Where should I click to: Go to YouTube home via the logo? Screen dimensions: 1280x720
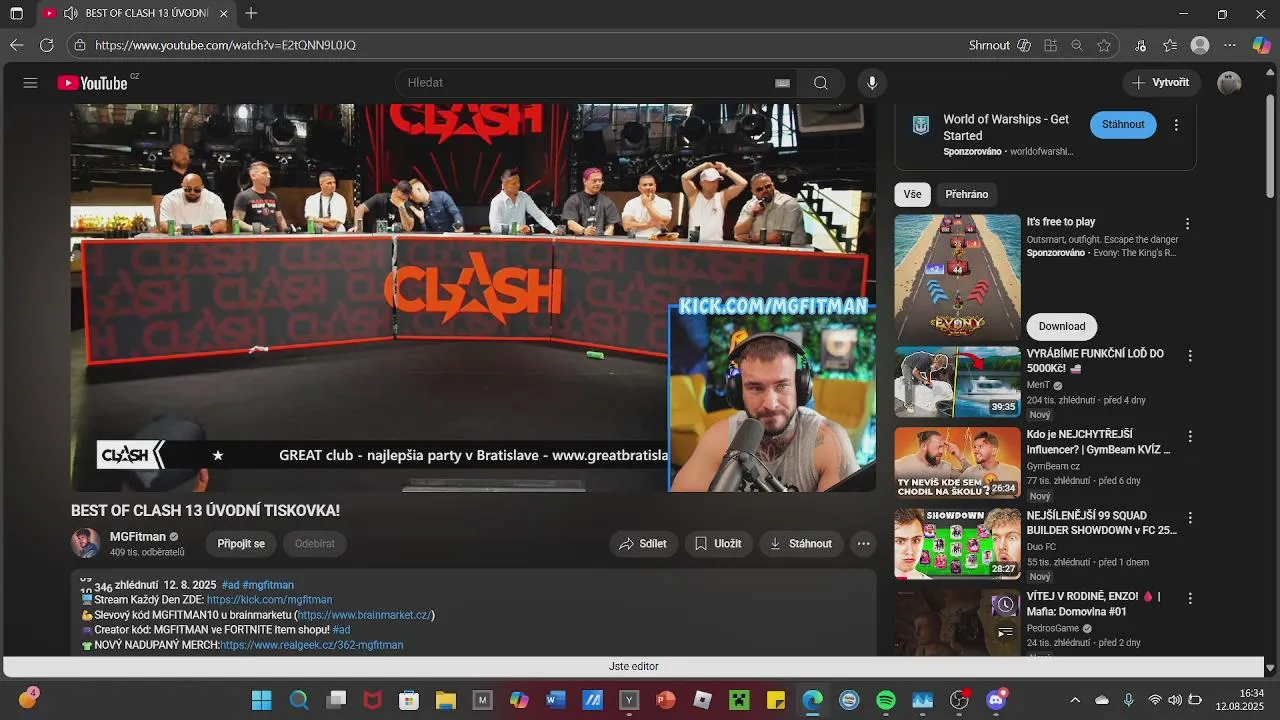click(x=92, y=83)
